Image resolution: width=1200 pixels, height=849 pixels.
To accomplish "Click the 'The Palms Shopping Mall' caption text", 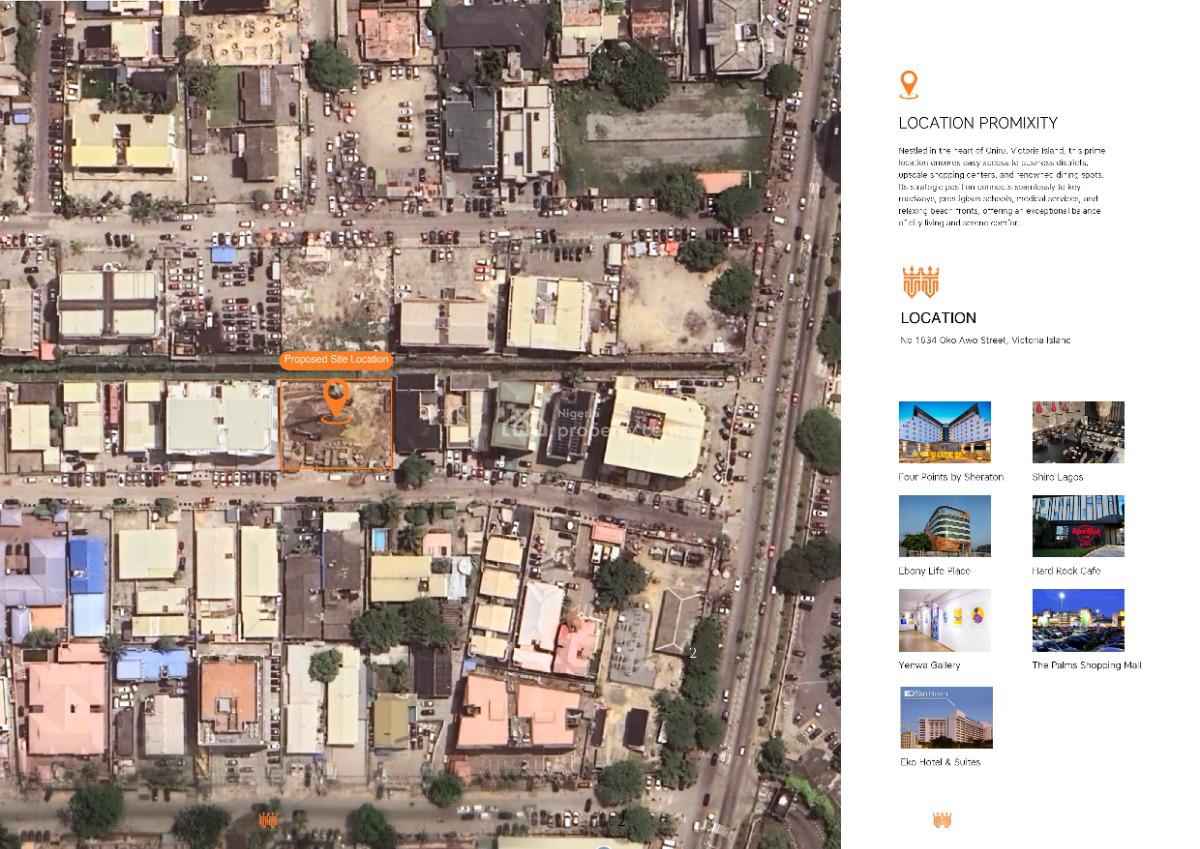I will click(1086, 665).
